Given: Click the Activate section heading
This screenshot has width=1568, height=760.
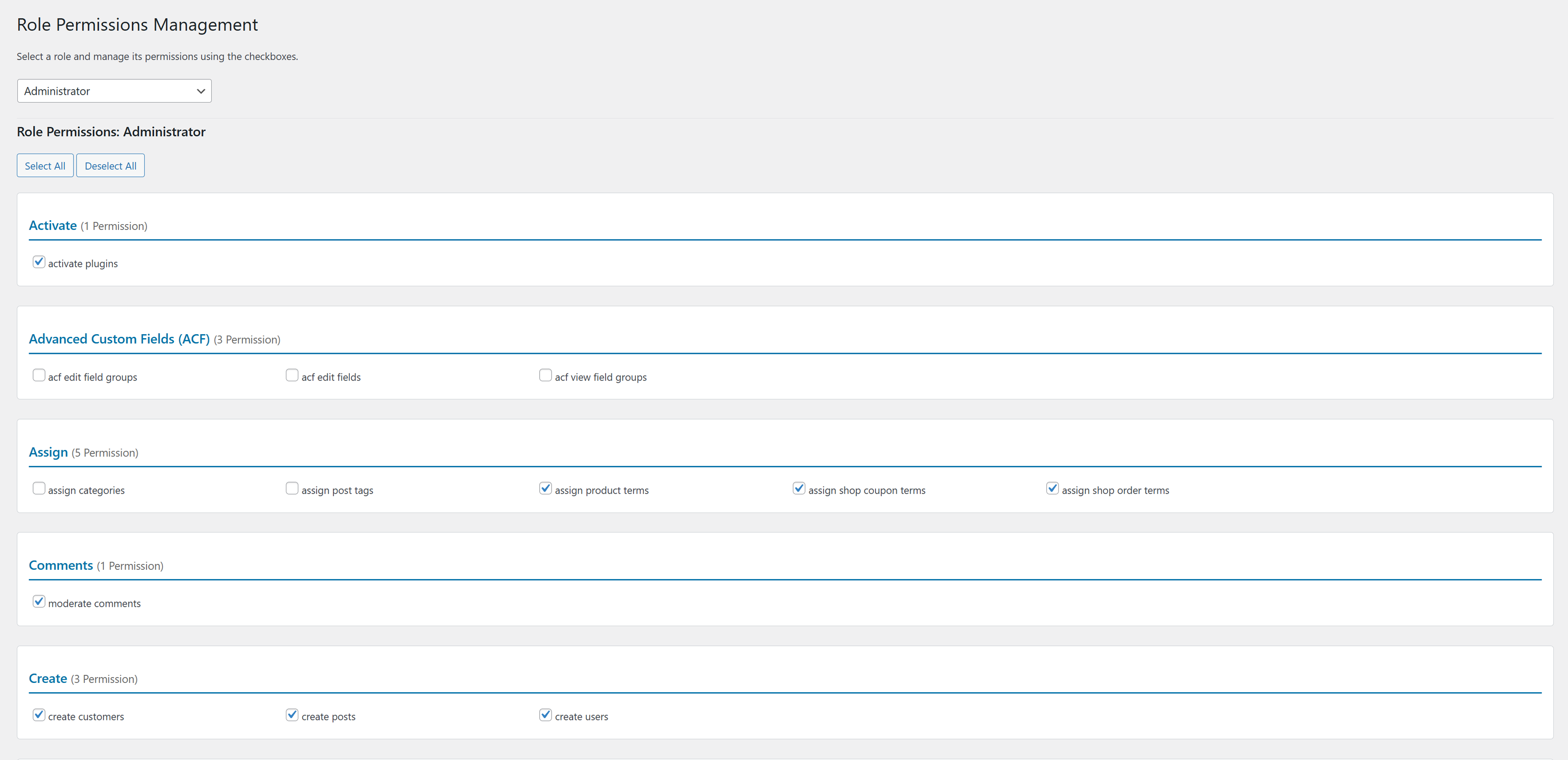Looking at the screenshot, I should pos(52,225).
